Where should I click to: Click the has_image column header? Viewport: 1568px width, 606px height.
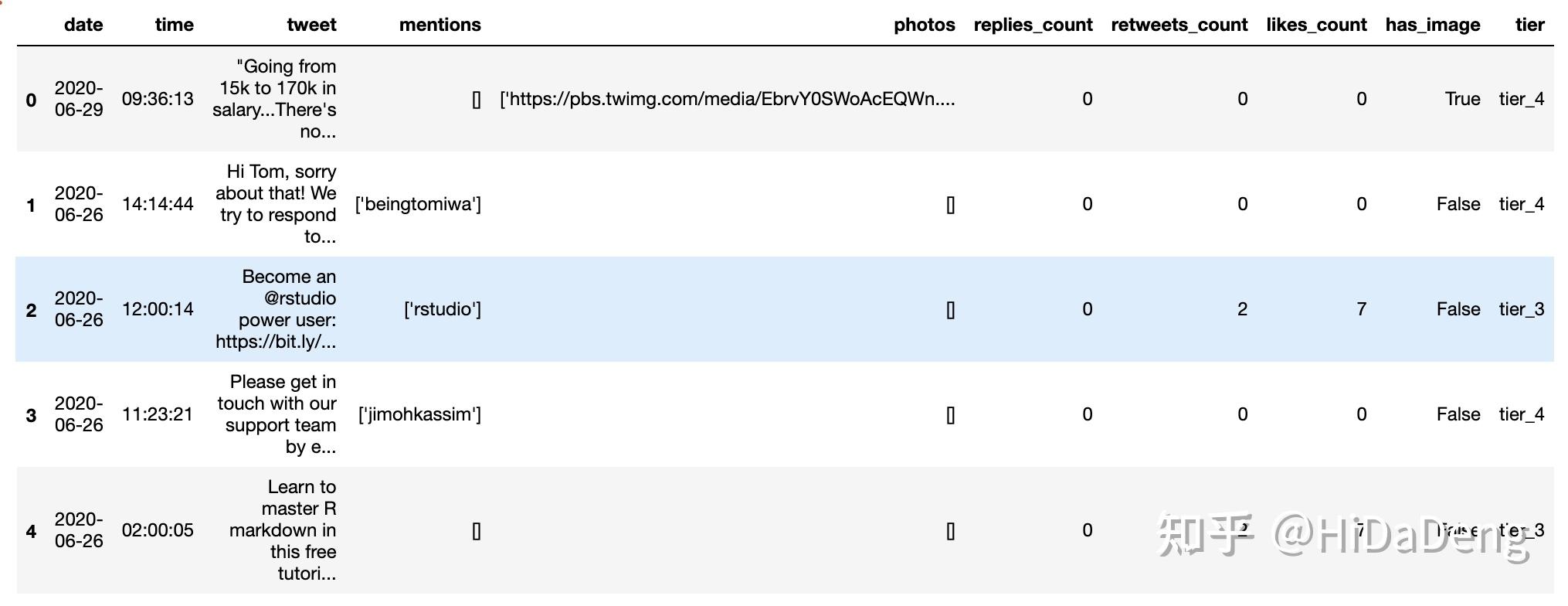coord(1433,25)
